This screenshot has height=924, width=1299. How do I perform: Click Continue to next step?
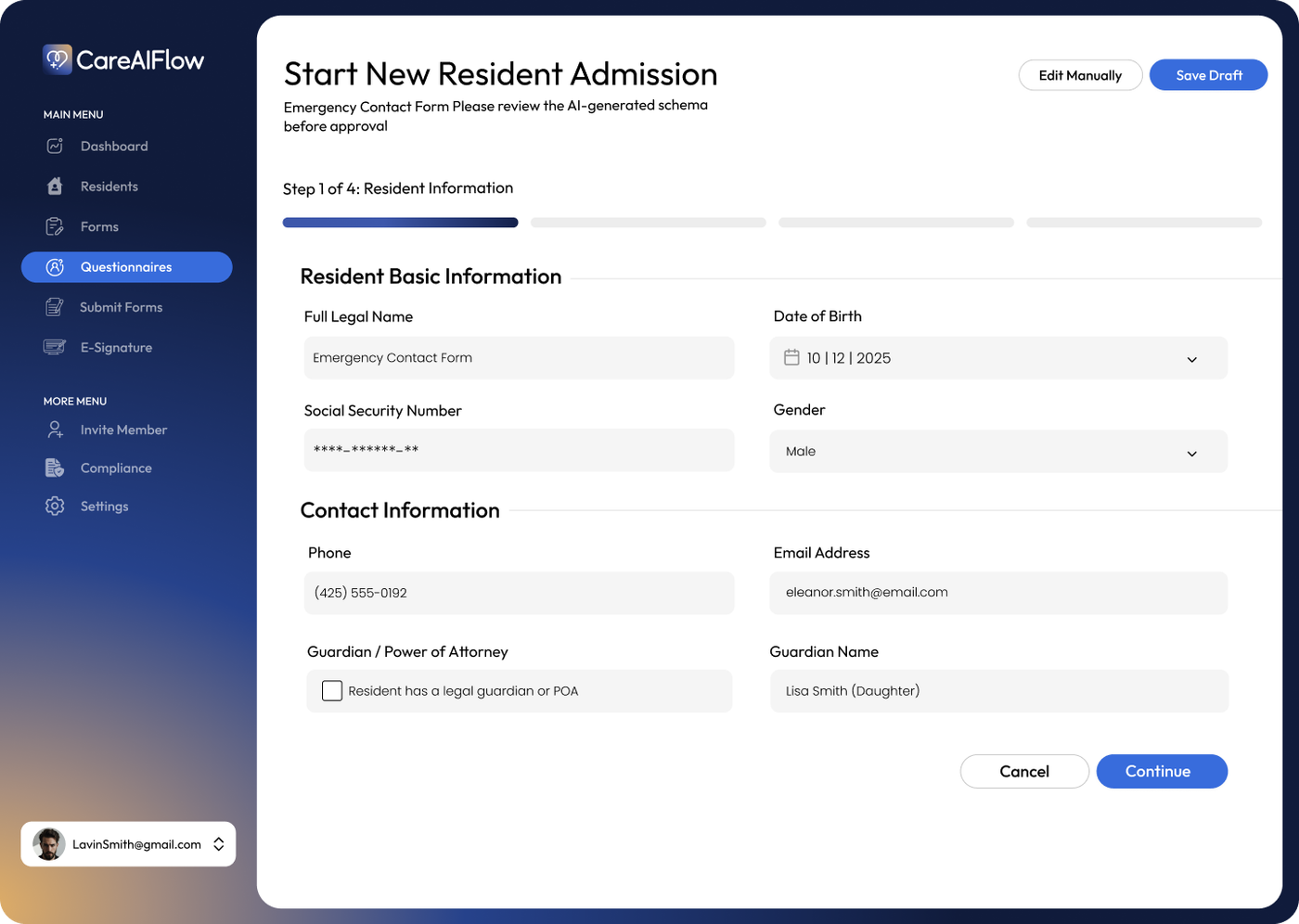[x=1162, y=771]
